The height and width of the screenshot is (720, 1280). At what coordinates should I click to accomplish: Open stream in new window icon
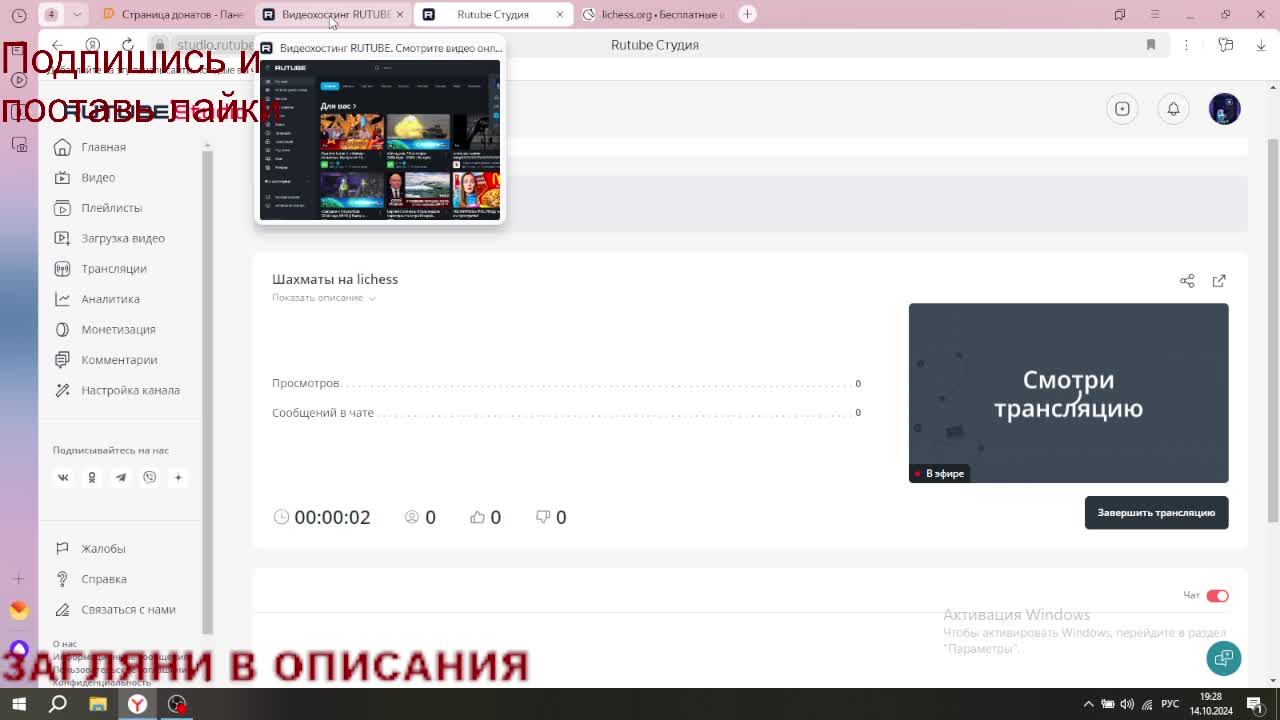pyautogui.click(x=1219, y=281)
